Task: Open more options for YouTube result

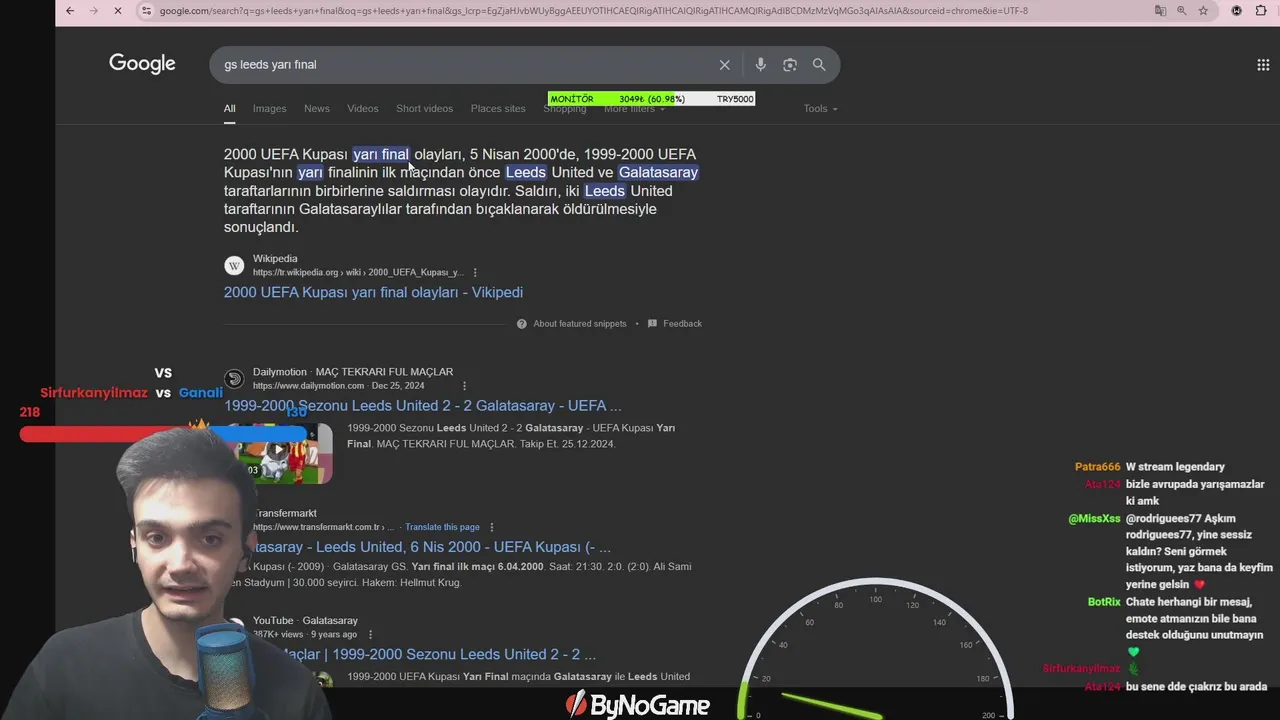Action: 370,634
